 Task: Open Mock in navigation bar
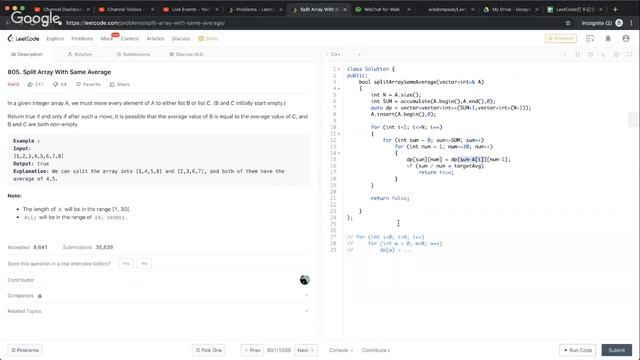[x=107, y=38]
